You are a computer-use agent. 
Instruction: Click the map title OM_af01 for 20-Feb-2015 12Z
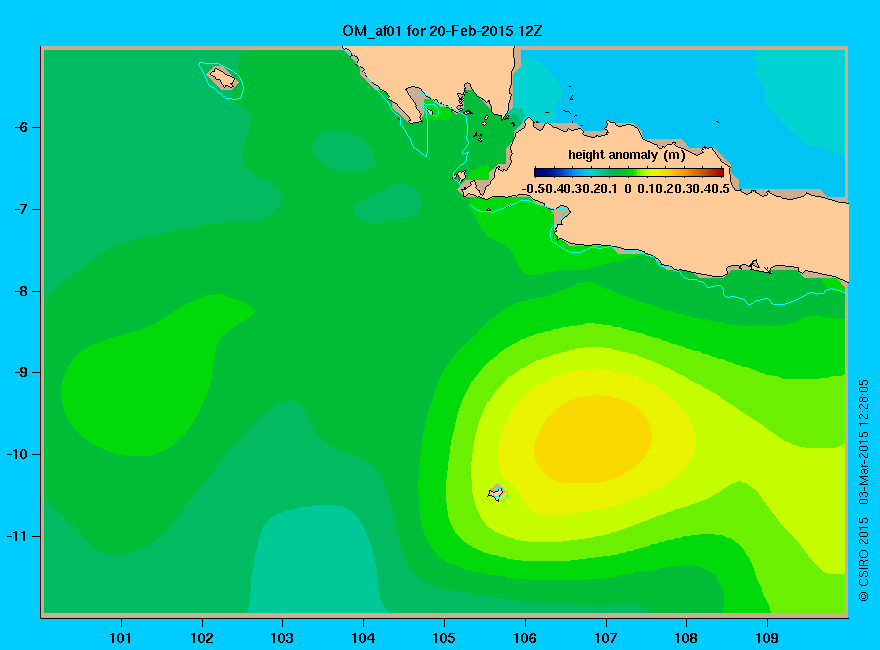[442, 31]
